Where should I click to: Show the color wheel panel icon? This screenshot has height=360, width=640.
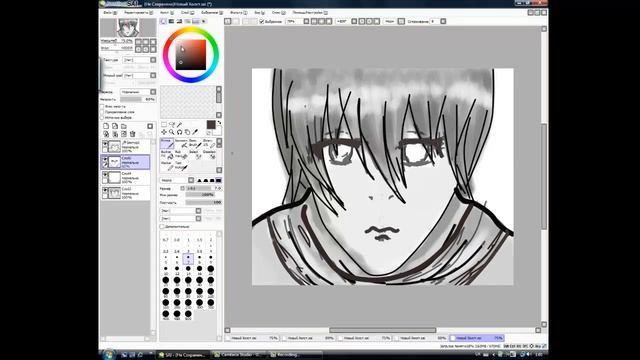point(164,21)
